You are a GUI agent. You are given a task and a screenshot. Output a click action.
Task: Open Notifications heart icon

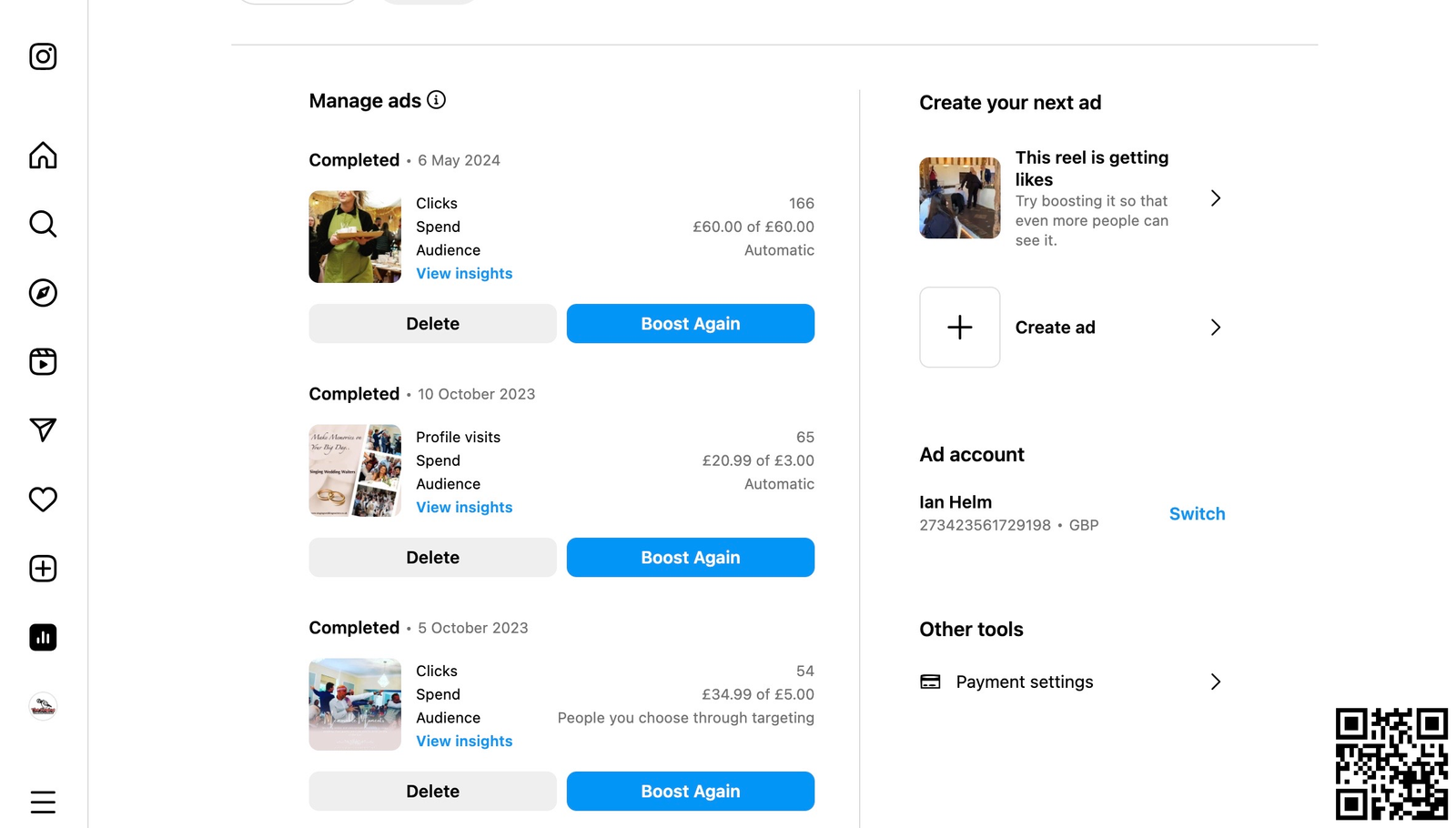pos(43,499)
